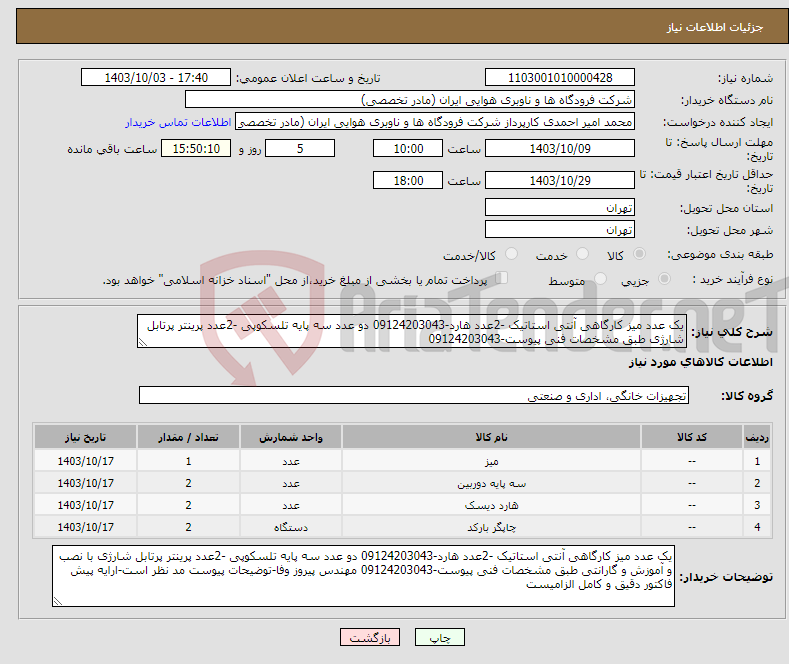Click the delivery province field تهران
789x664 pixels.
click(x=560, y=207)
